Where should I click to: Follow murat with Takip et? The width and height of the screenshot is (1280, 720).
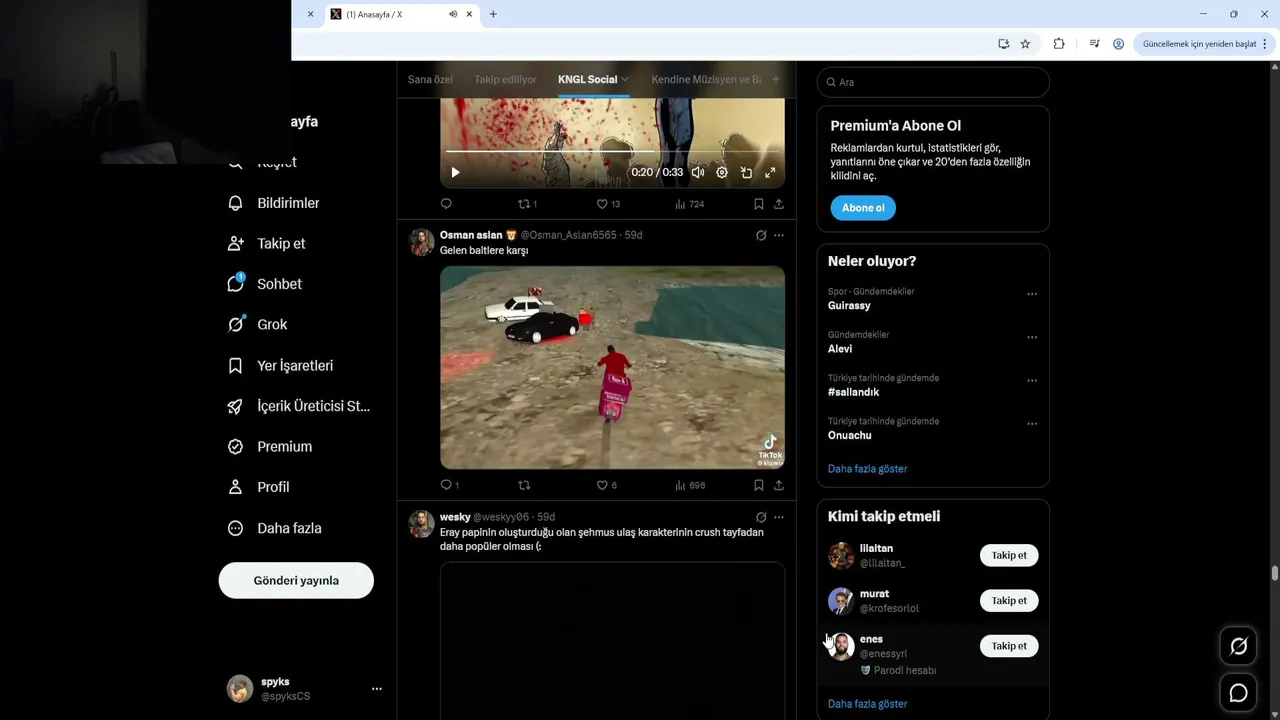(x=1009, y=600)
